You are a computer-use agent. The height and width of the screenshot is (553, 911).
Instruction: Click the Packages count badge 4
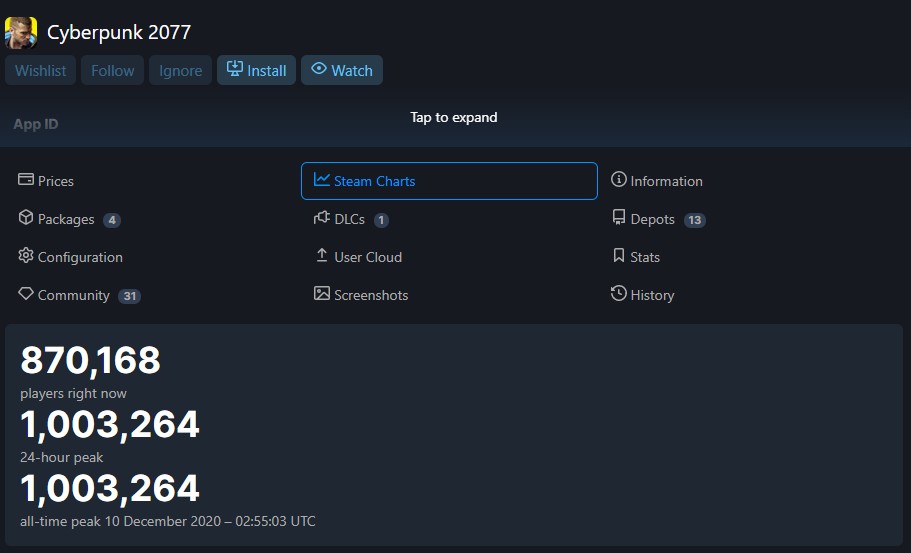(112, 220)
